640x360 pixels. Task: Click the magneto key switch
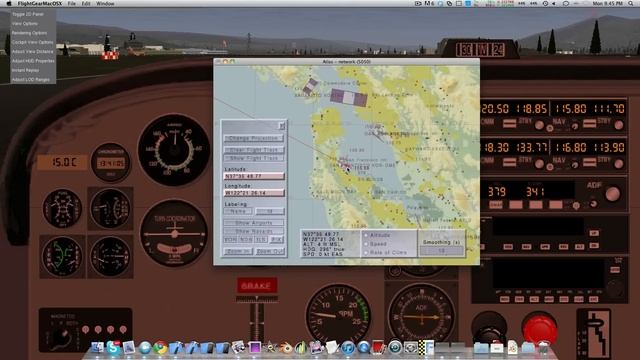(x=61, y=337)
